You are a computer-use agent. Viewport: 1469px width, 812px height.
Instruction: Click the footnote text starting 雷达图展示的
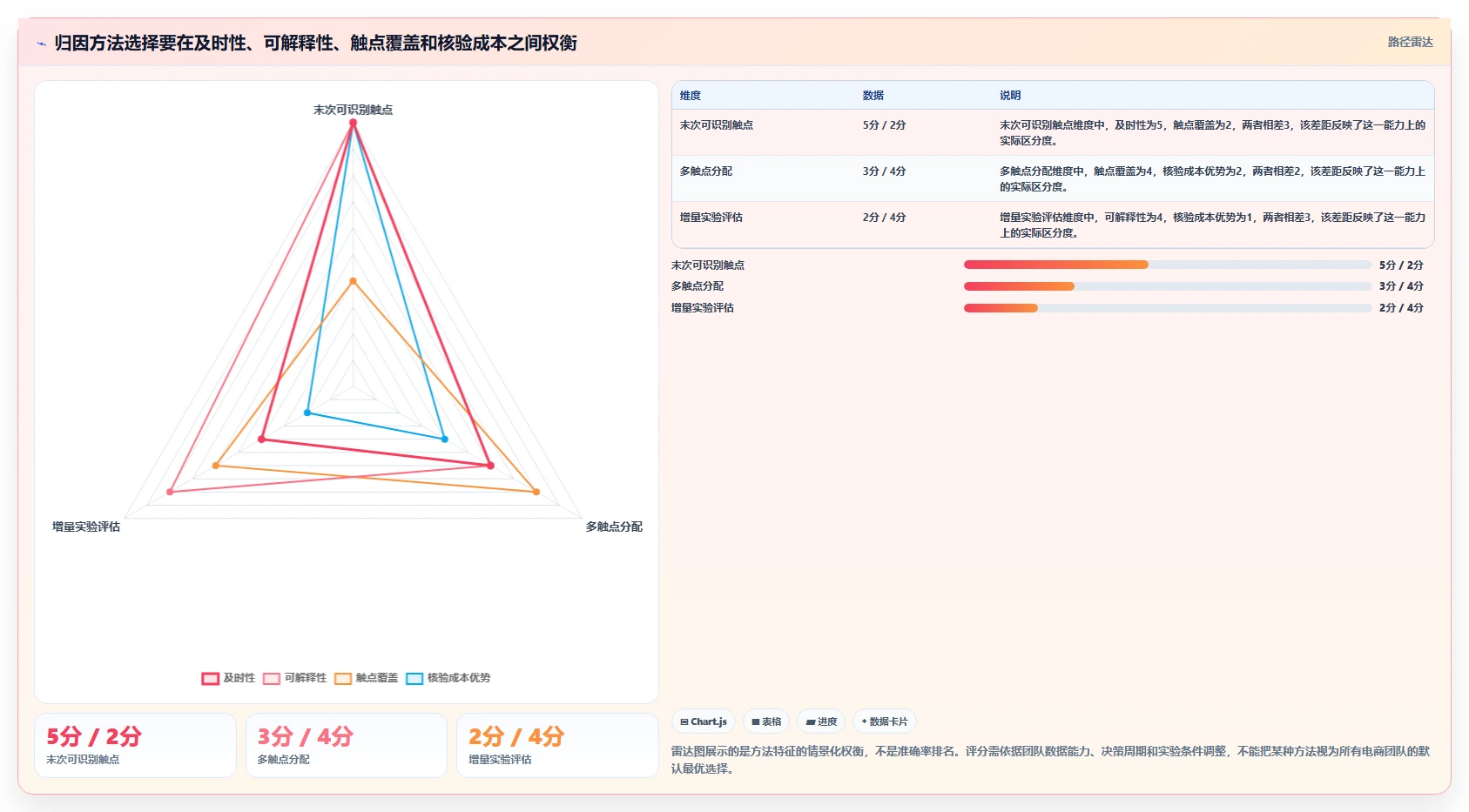[x=1050, y=760]
